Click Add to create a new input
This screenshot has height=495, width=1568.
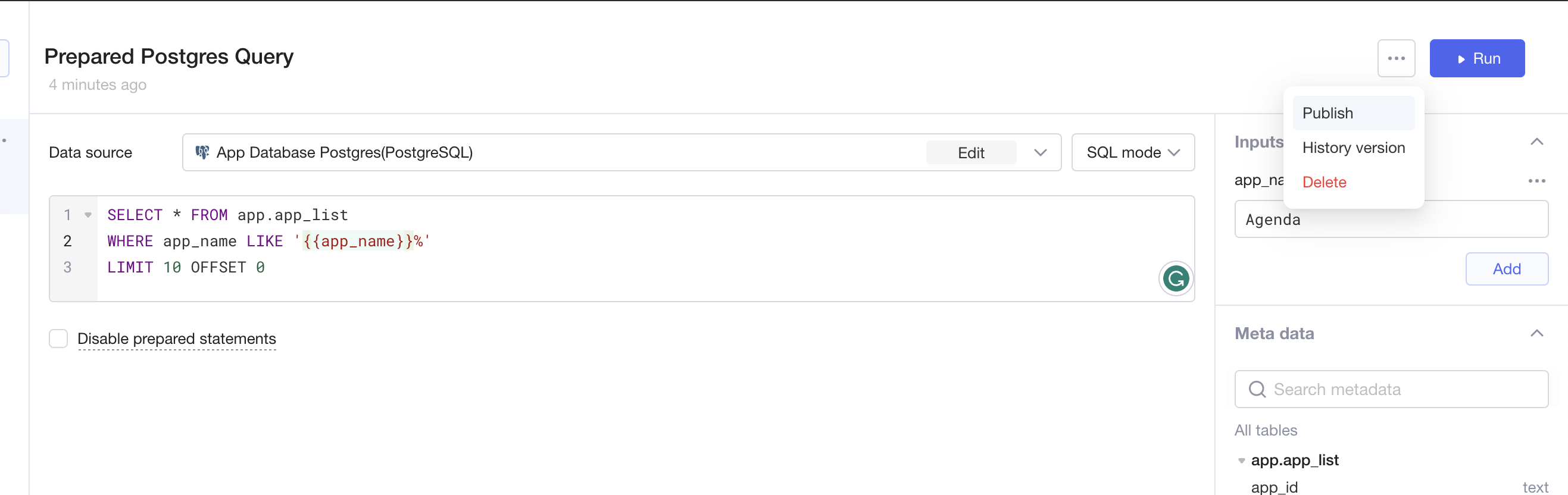point(1506,269)
